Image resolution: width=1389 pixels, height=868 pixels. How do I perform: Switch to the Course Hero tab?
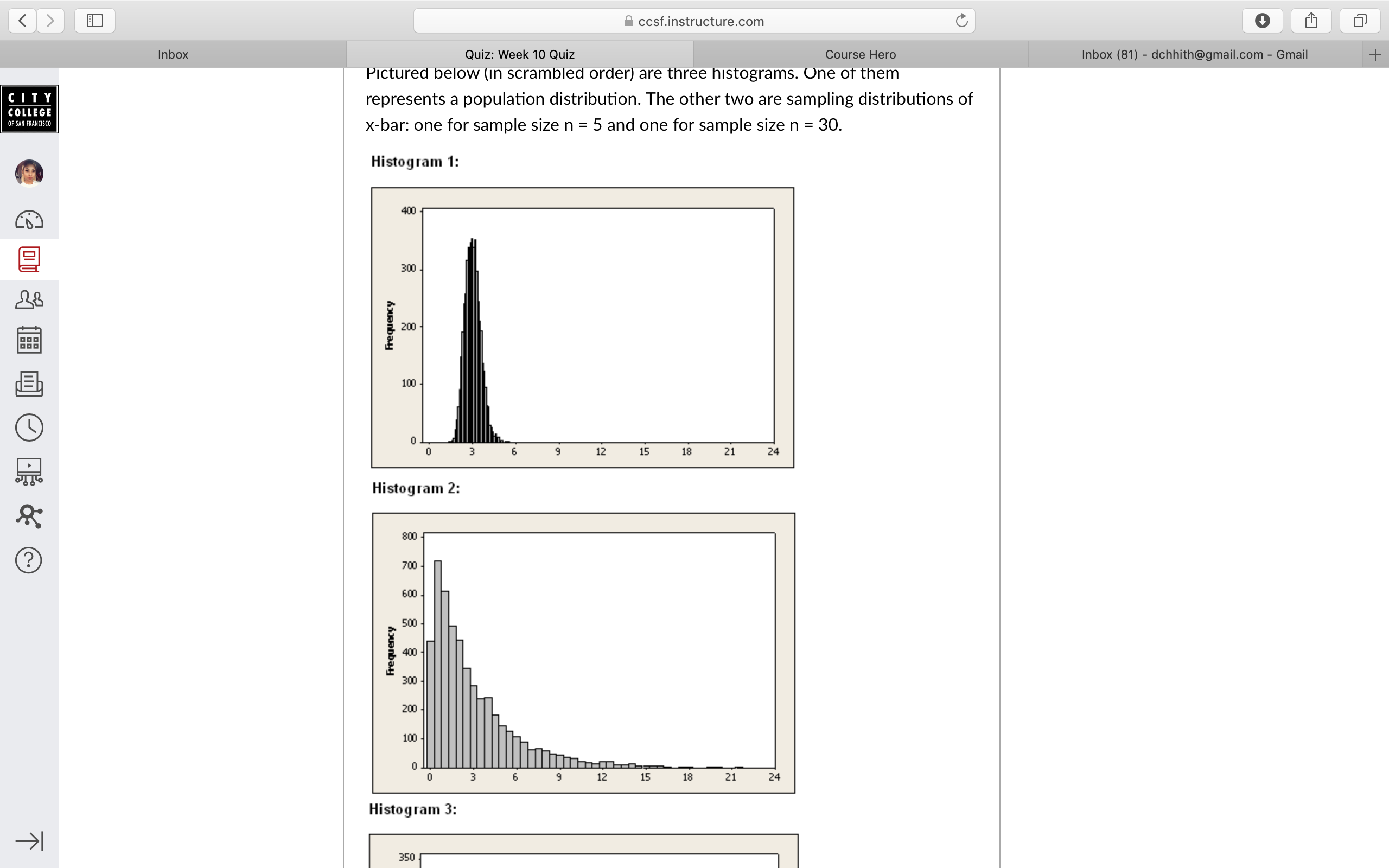click(860, 54)
